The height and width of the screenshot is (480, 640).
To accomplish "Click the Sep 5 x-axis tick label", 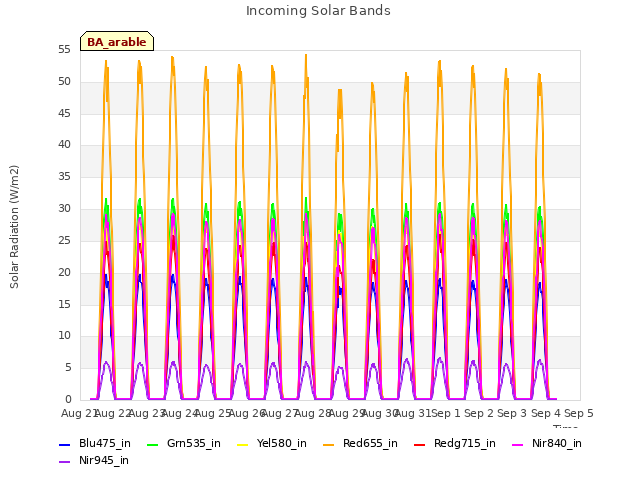I will click(579, 413).
